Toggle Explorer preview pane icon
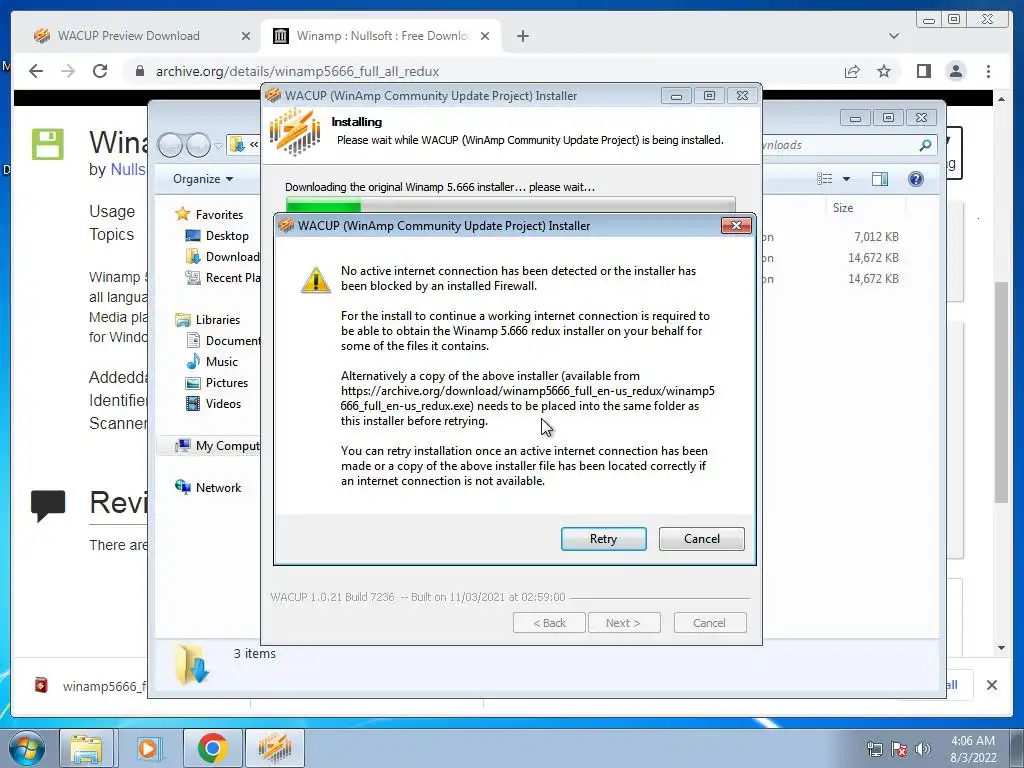 click(x=880, y=179)
